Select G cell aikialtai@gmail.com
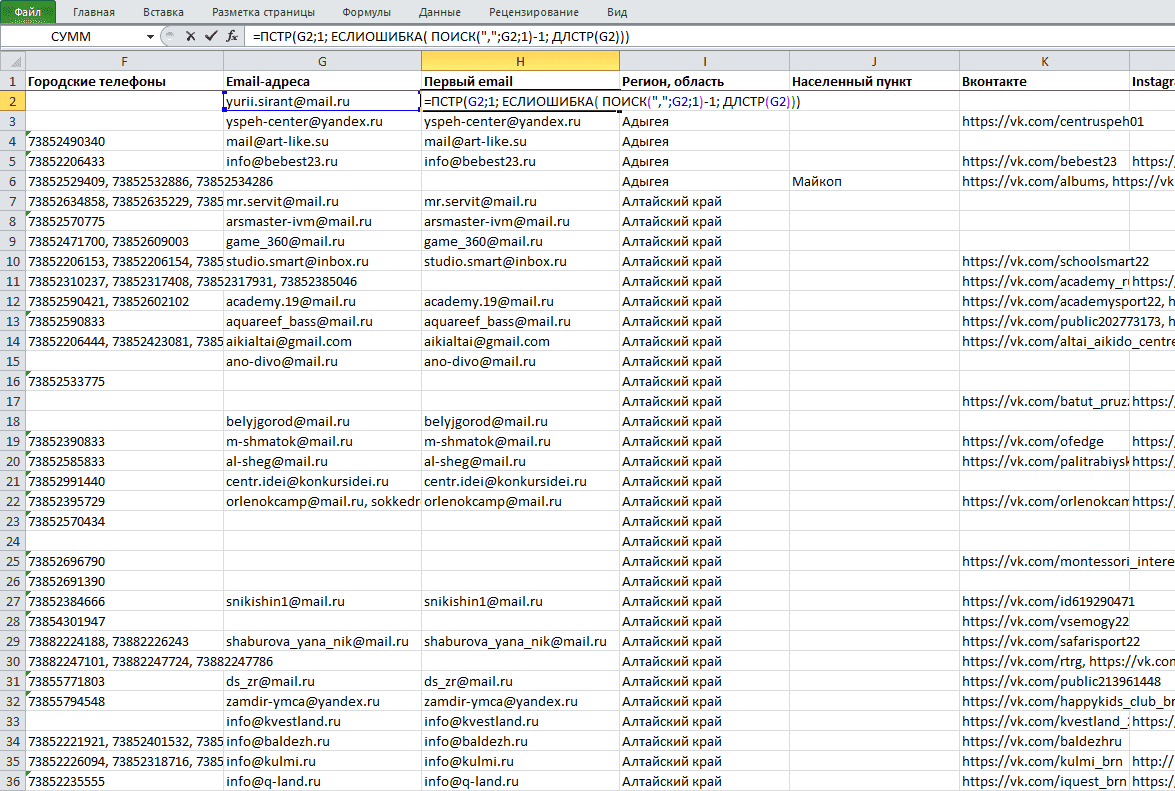Screen dimensions: 1175x791 (x=322, y=342)
